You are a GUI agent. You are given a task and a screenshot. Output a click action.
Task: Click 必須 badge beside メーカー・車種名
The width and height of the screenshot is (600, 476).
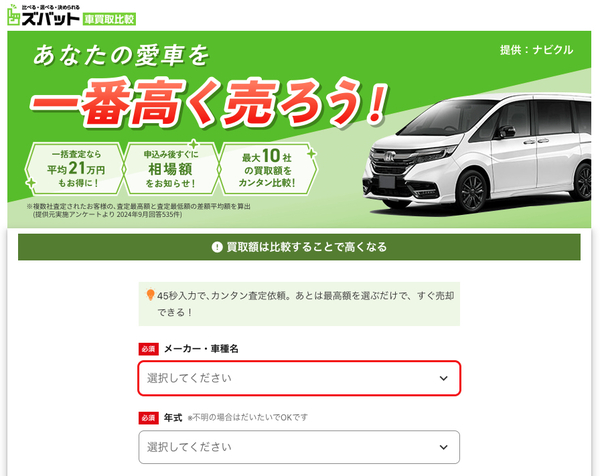click(x=148, y=349)
